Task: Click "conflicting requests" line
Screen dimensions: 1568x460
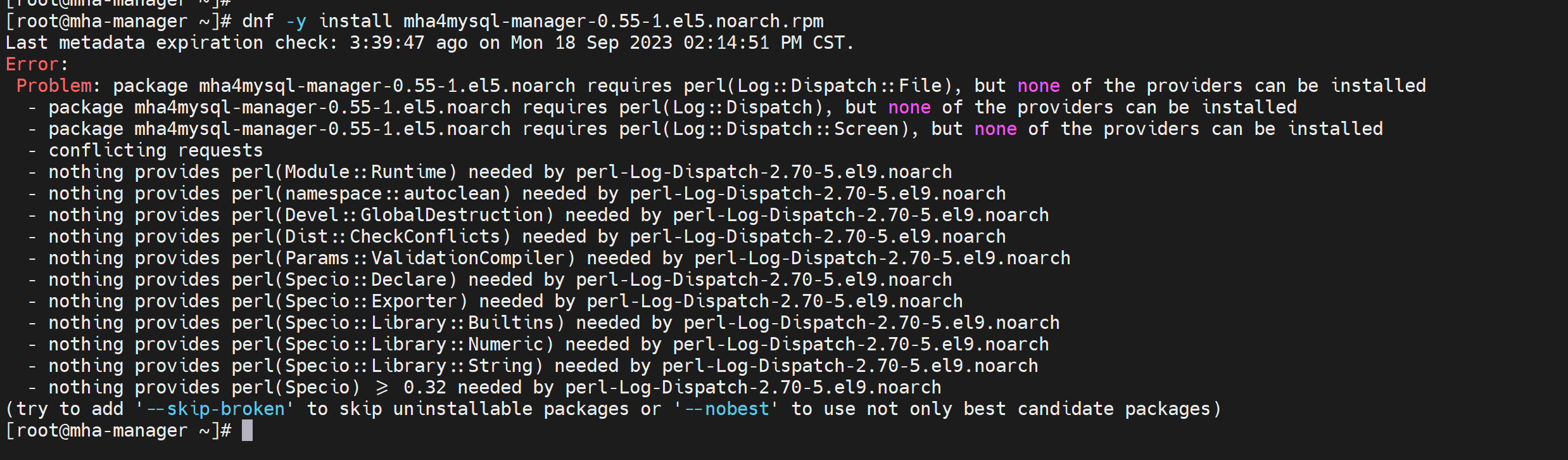Action: (155, 151)
